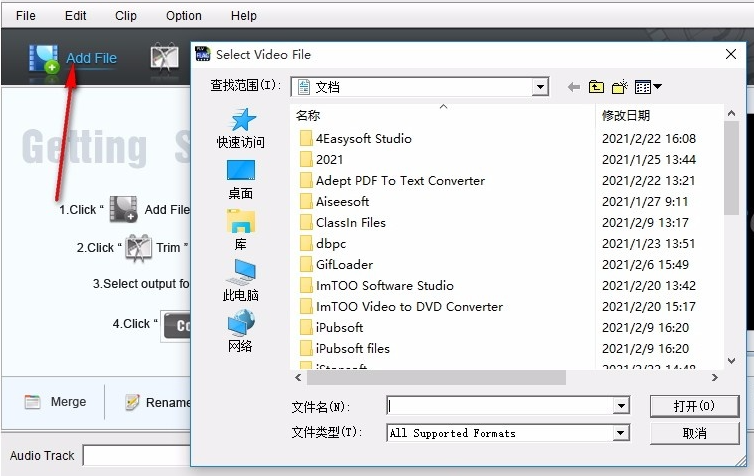
Task: Close the Select Video File dialog
Action: 730,54
